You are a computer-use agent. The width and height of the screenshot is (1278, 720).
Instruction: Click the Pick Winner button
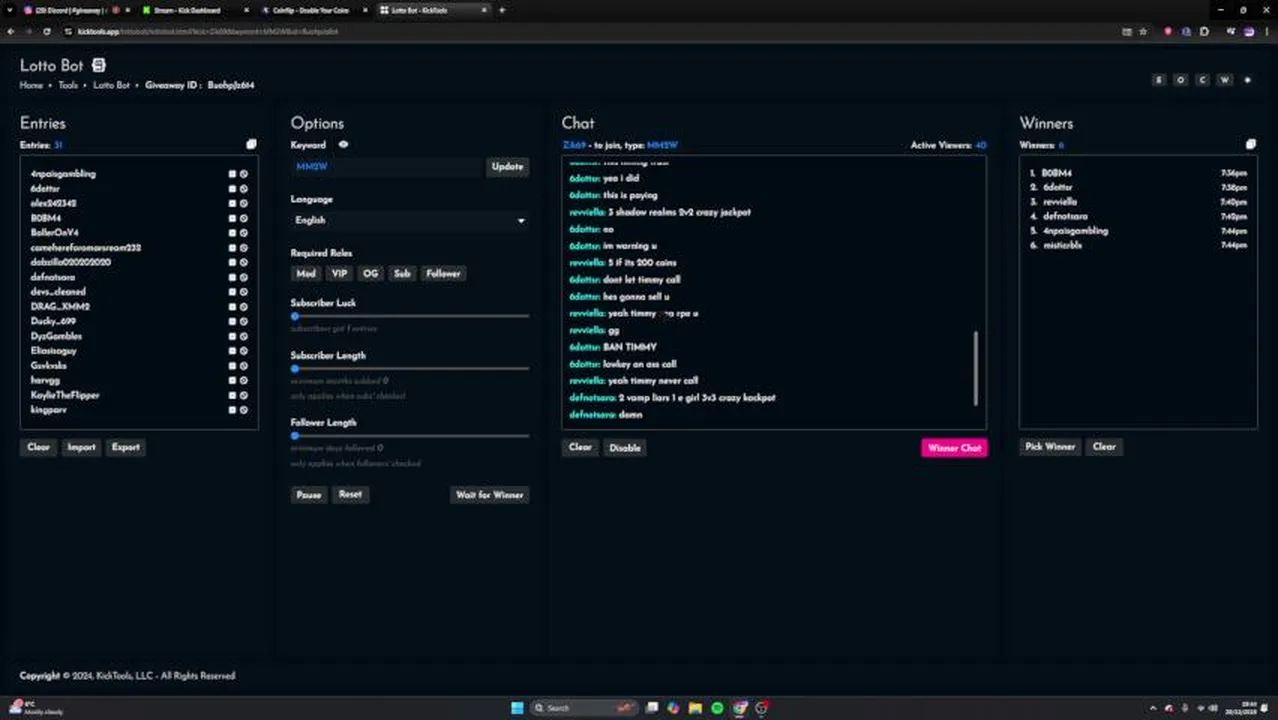click(x=1050, y=447)
